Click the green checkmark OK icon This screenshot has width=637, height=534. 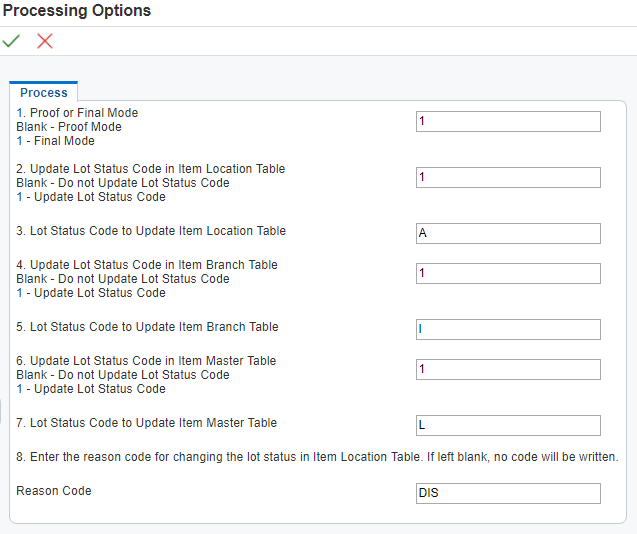pos(12,41)
